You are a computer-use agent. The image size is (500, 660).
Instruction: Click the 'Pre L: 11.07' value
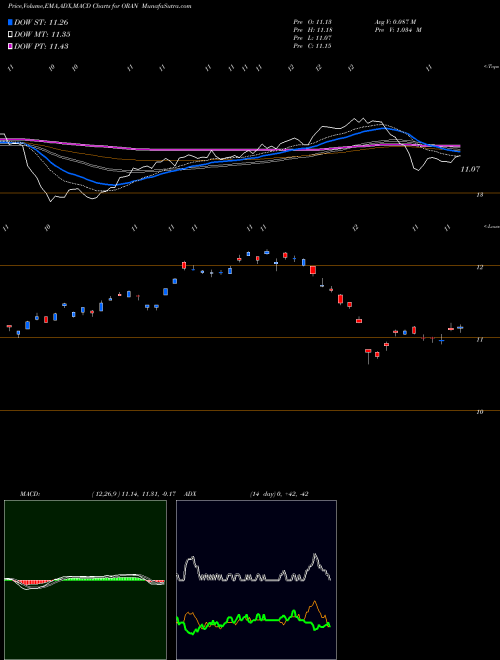pos(312,38)
